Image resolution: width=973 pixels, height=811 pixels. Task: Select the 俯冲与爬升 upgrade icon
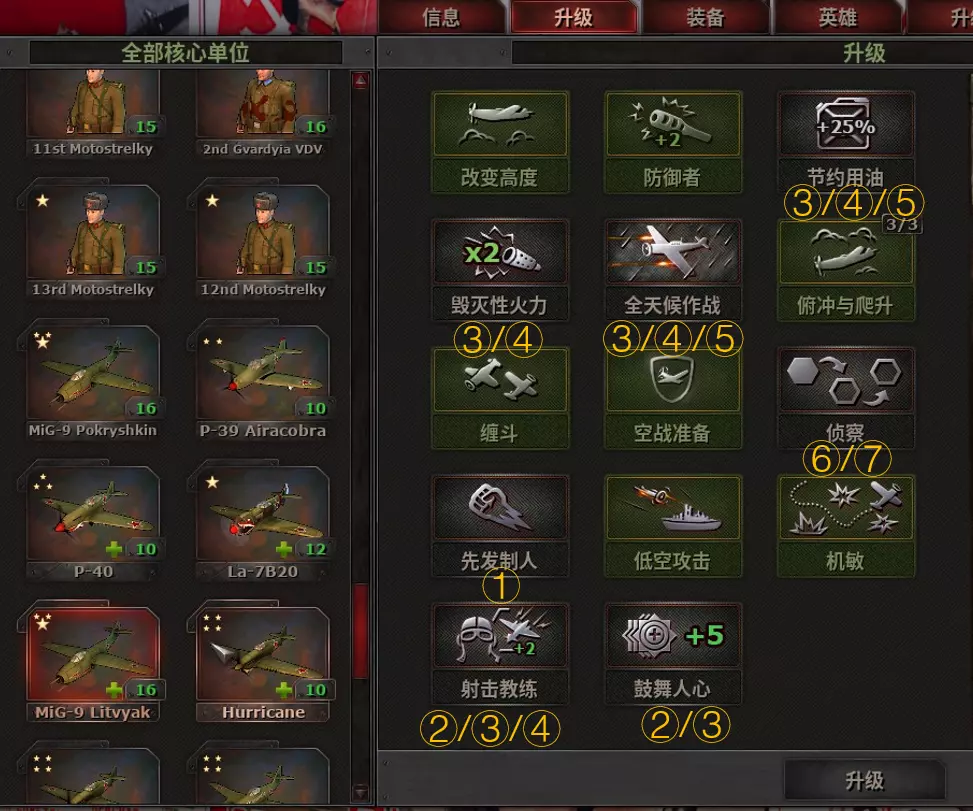[846, 252]
